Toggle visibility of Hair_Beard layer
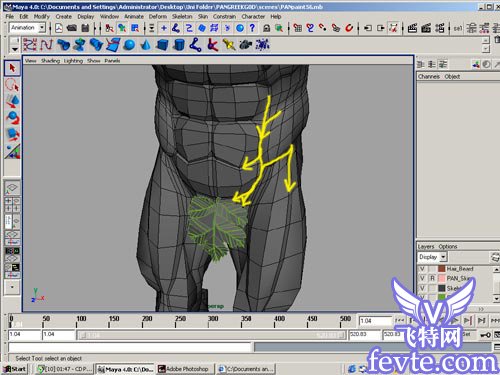 tap(422, 269)
